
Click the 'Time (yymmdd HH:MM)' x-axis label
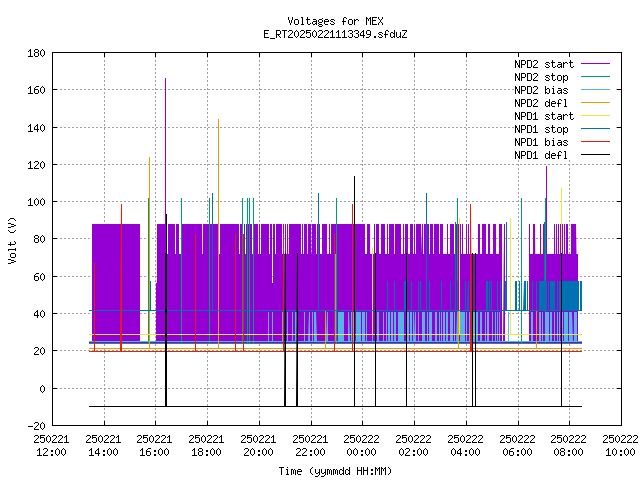(x=335, y=471)
